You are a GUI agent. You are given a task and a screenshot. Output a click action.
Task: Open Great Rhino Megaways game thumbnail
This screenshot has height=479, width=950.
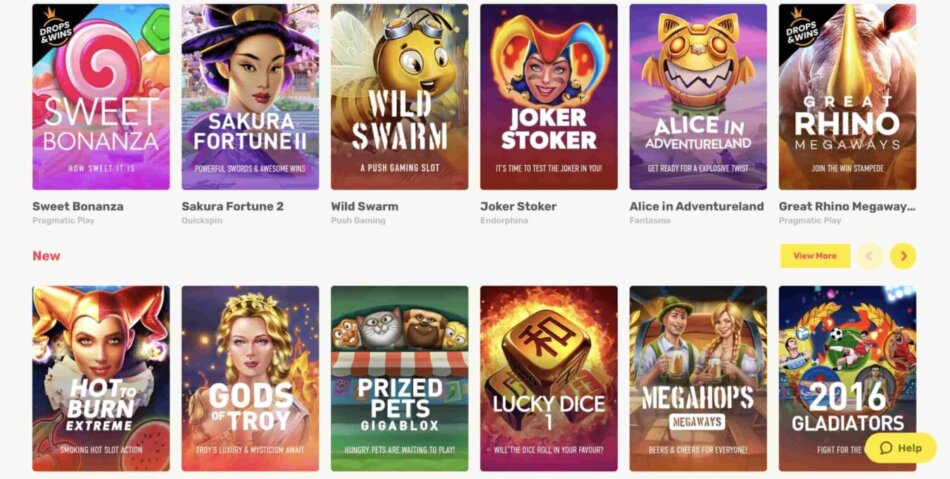pyautogui.click(x=848, y=97)
